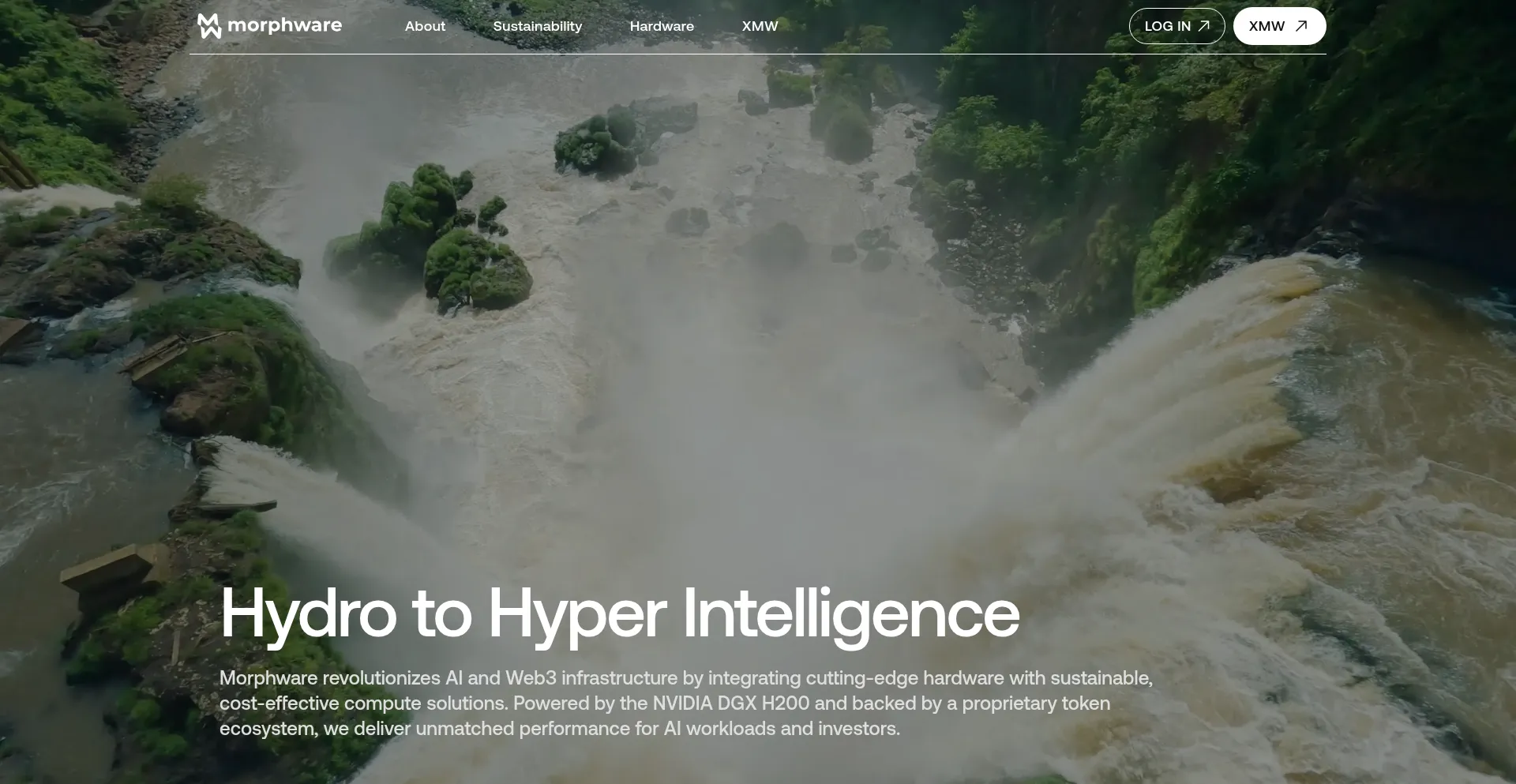The image size is (1516, 784).
Task: Click the word "Hyper" in the headline
Action: click(x=576, y=614)
